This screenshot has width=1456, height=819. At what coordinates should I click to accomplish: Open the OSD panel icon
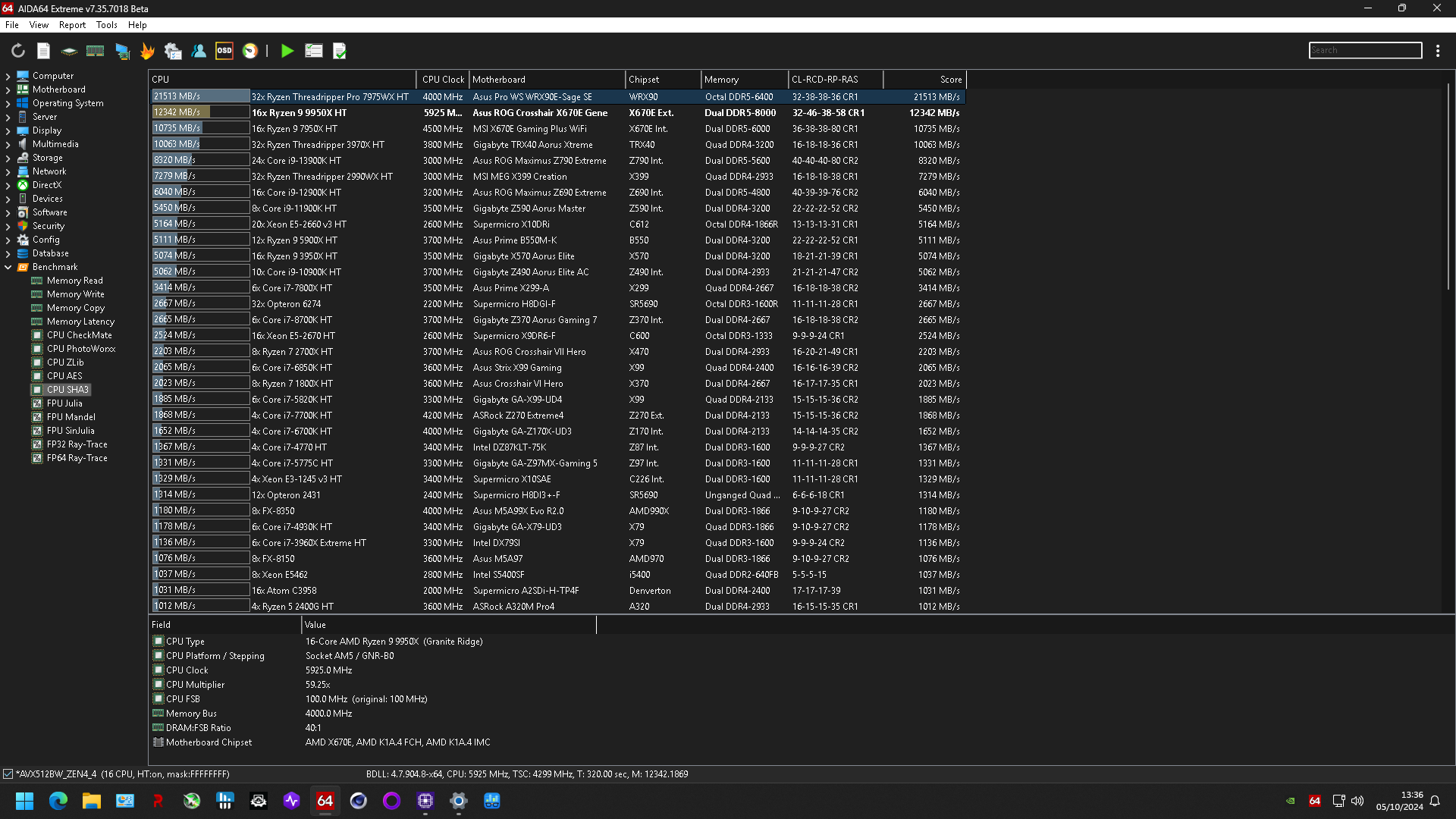pyautogui.click(x=224, y=51)
